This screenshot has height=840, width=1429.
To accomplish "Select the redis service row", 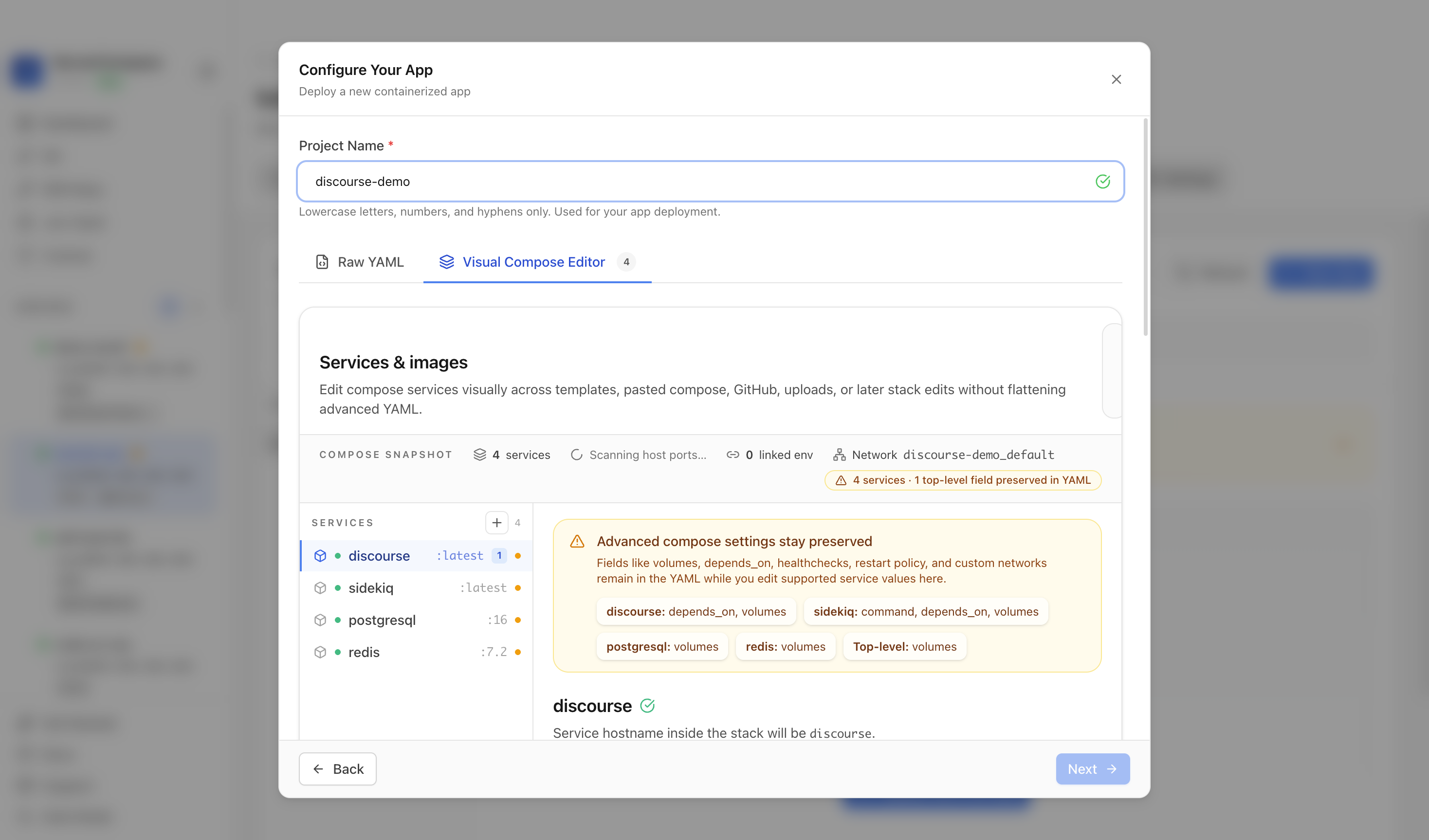I will tap(416, 652).
